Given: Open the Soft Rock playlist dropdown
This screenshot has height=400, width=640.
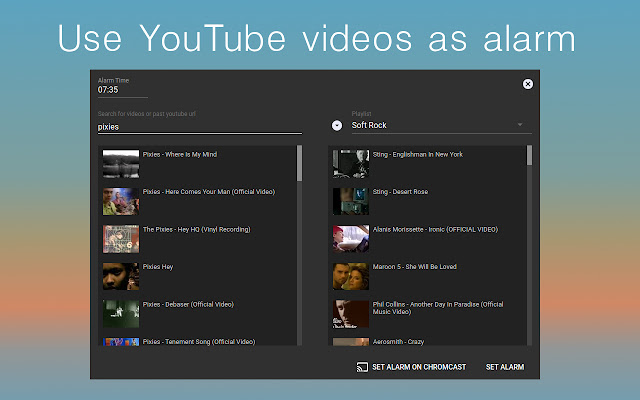Looking at the screenshot, I should [x=442, y=125].
